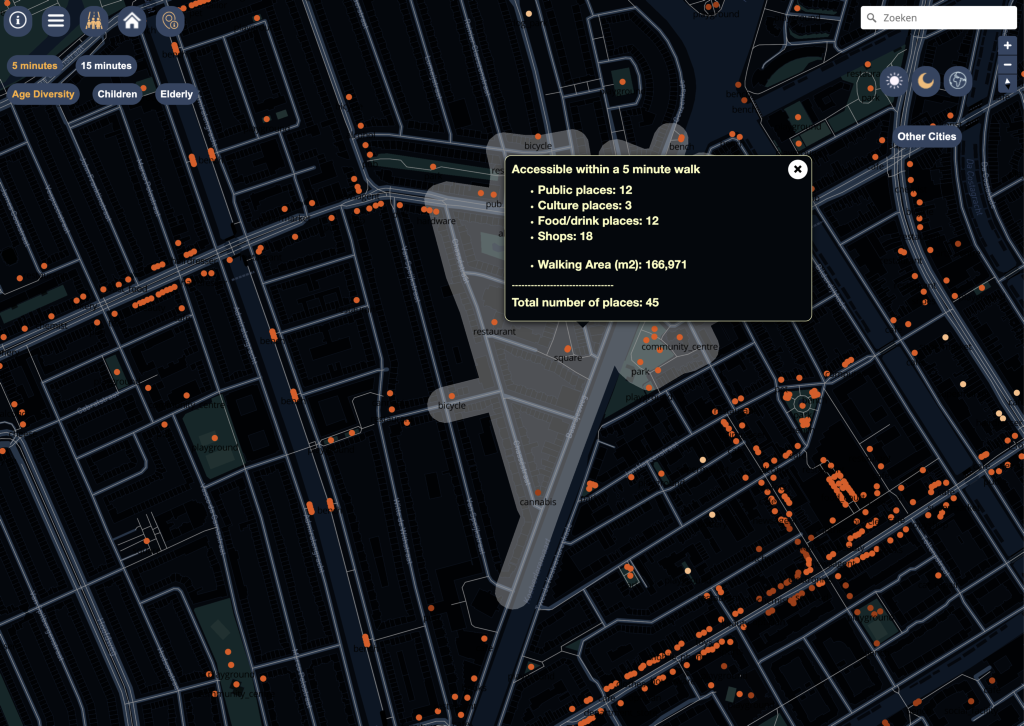Reset map bearing with compass
This screenshot has height=726, width=1024.
(x=1008, y=83)
